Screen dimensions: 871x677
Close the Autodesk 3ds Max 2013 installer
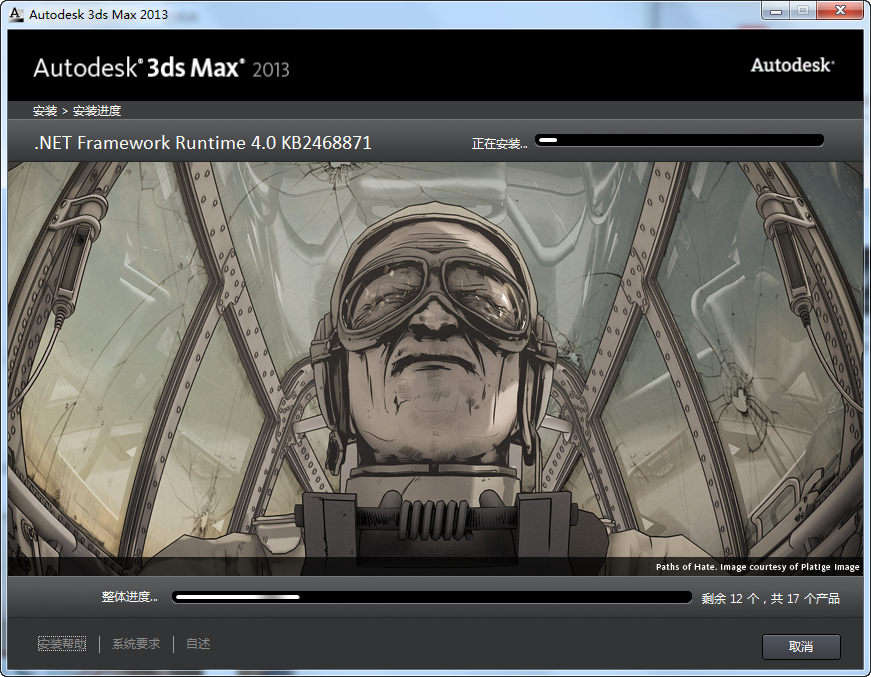click(x=838, y=11)
